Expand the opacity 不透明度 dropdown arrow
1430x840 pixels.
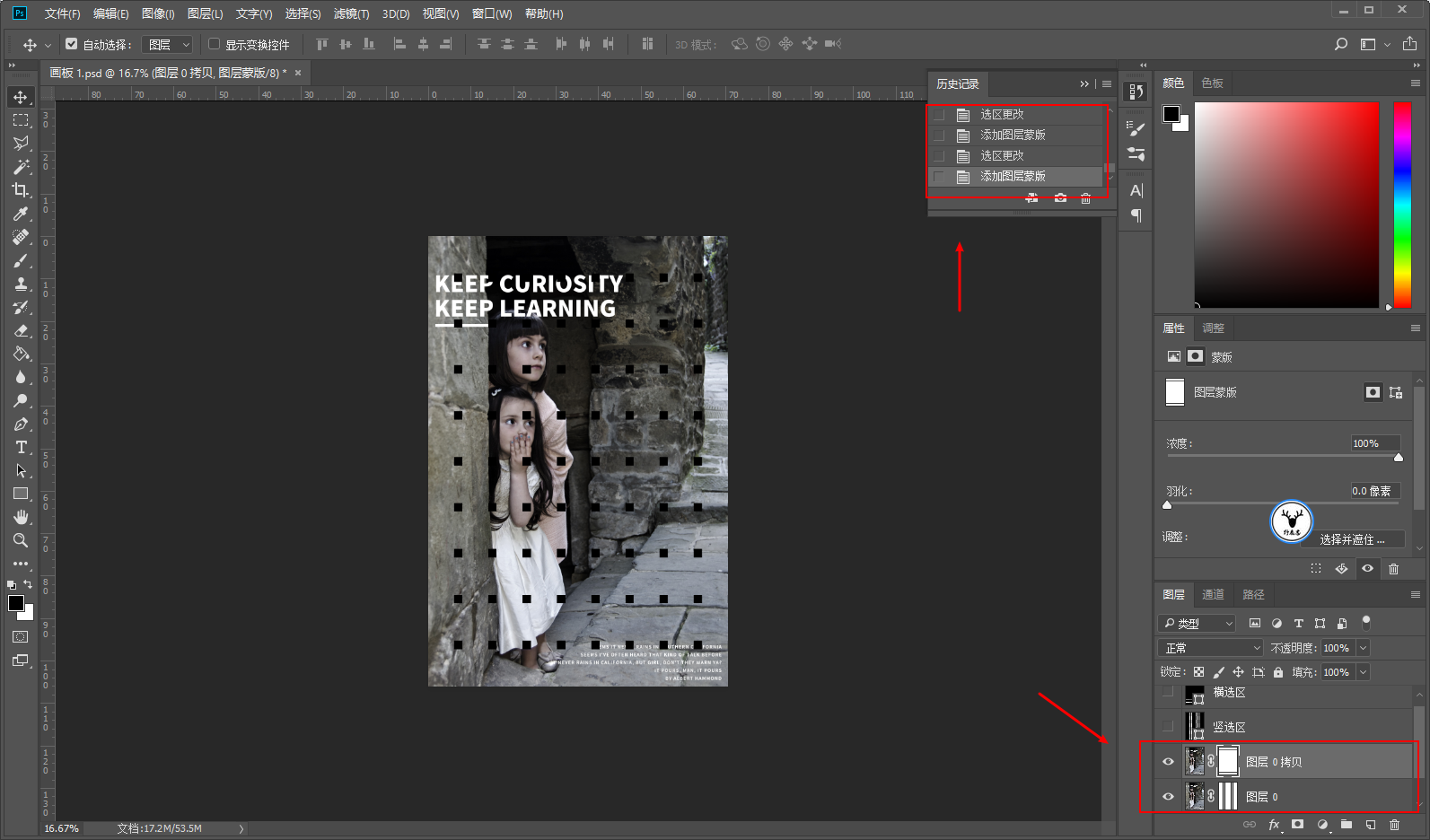[x=1364, y=648]
